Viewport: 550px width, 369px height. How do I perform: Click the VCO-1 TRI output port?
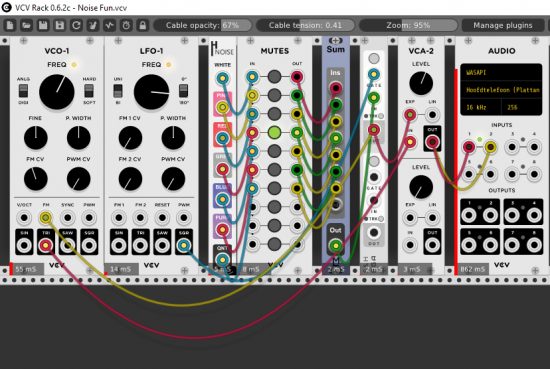click(x=46, y=245)
